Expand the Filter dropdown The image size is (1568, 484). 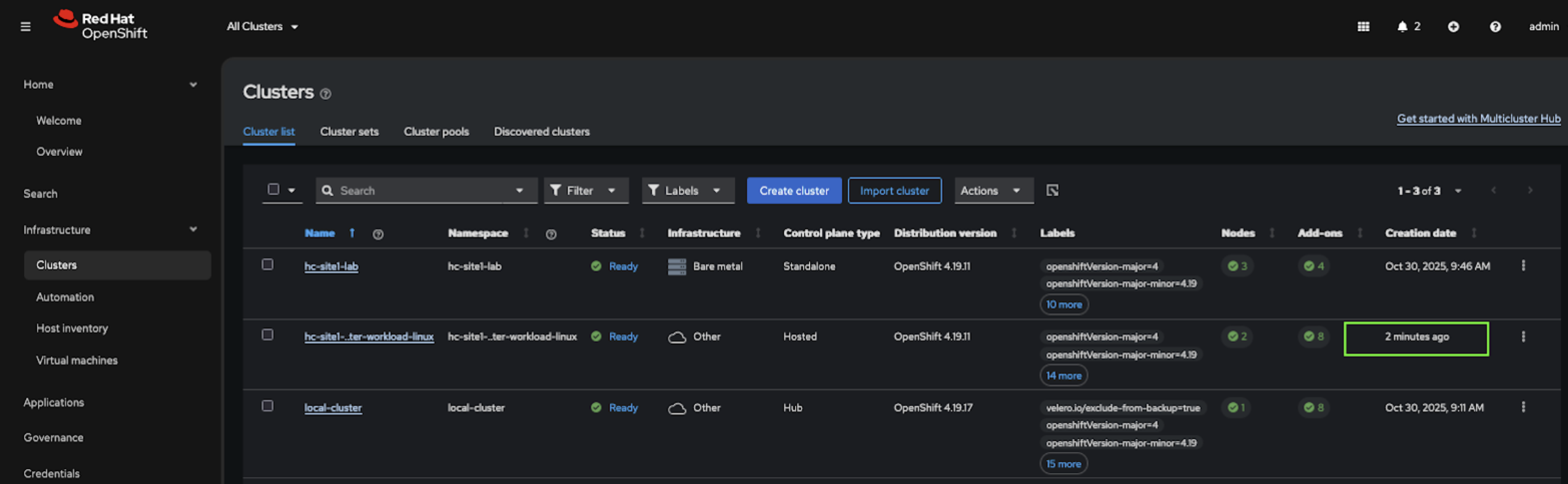click(x=585, y=191)
